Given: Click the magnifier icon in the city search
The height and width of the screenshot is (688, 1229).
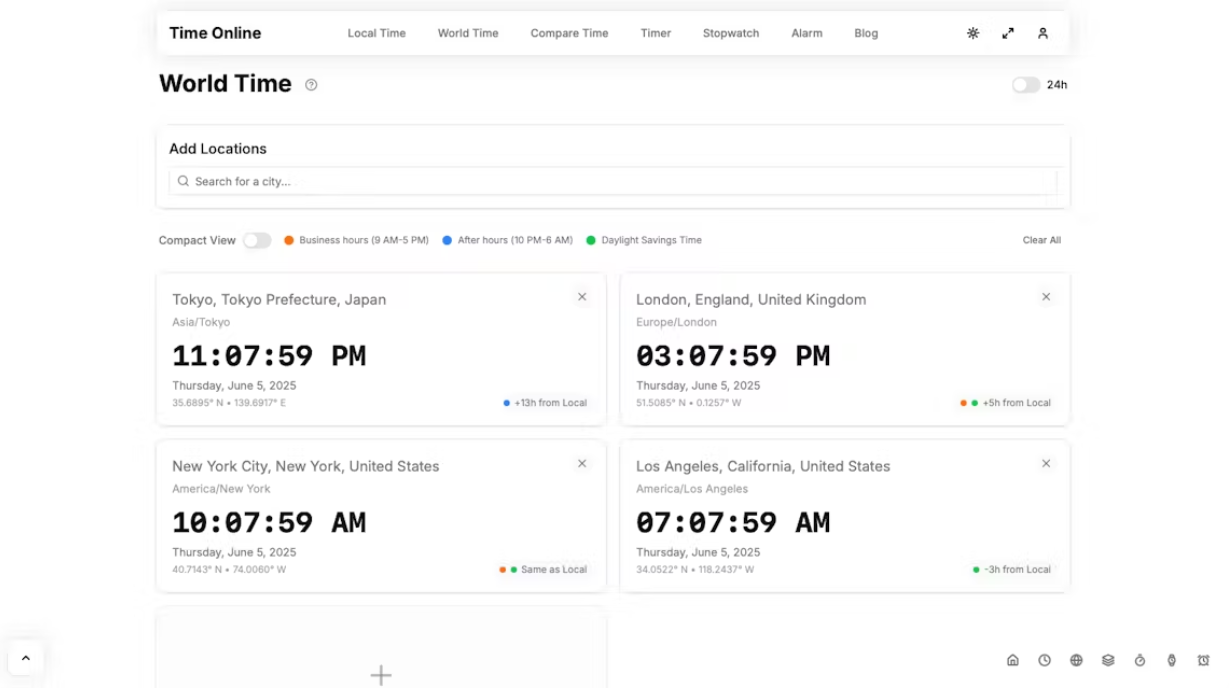Looking at the screenshot, I should (x=183, y=181).
